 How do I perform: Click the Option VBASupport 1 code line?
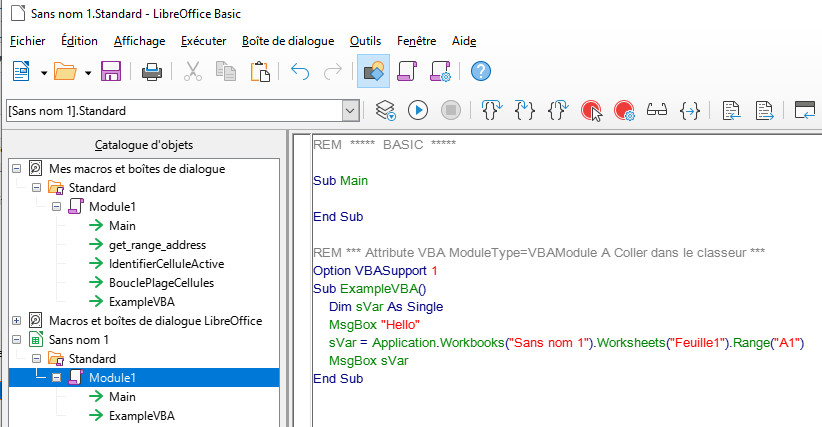(x=375, y=271)
